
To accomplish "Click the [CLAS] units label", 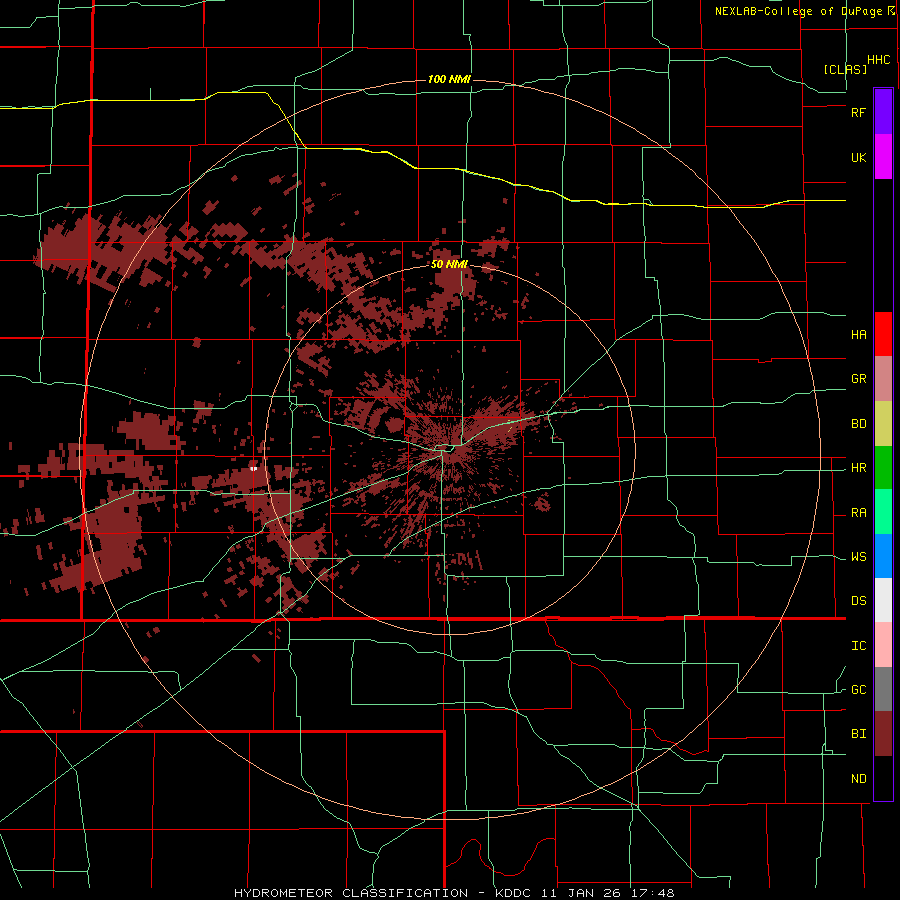I will (845, 69).
